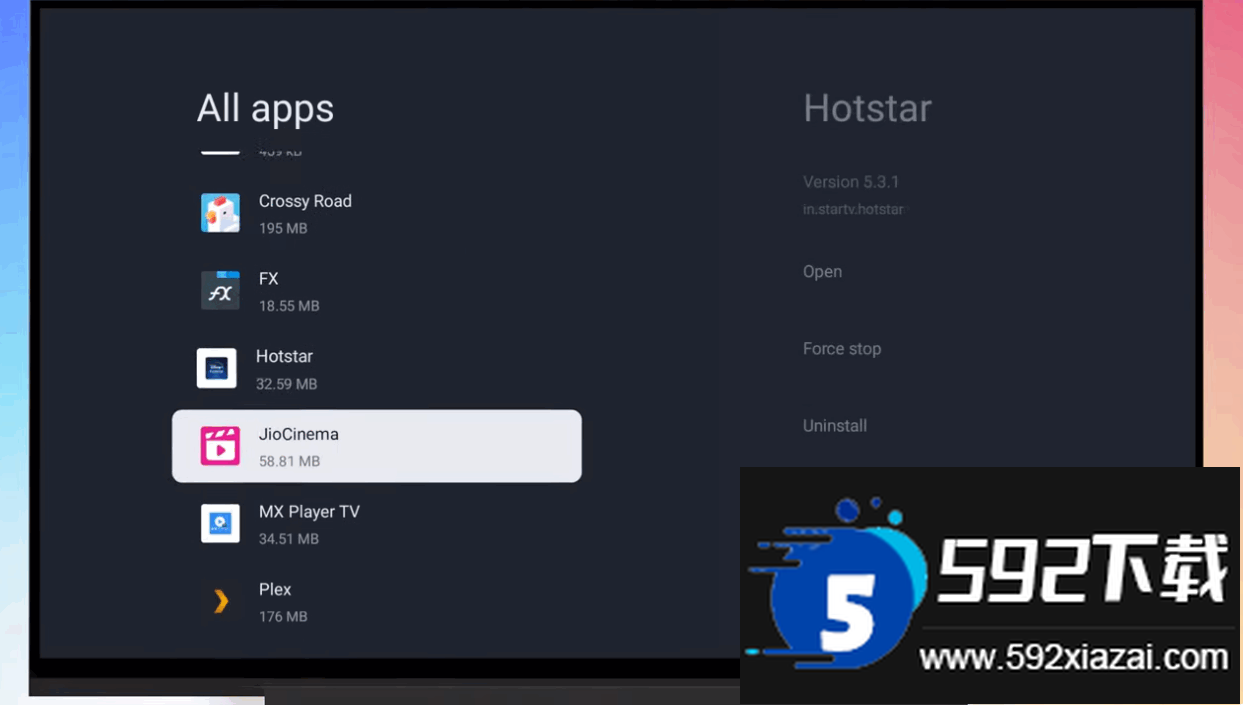Viewport: 1243px width, 705px height.
Task: Click the in.startv.hotstar package name
Action: (853, 209)
